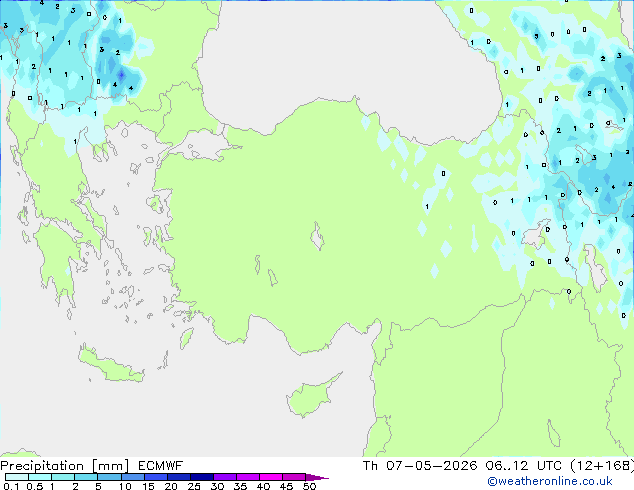Click legend scale label "20"
The width and height of the screenshot is (634, 490).
tap(171, 486)
